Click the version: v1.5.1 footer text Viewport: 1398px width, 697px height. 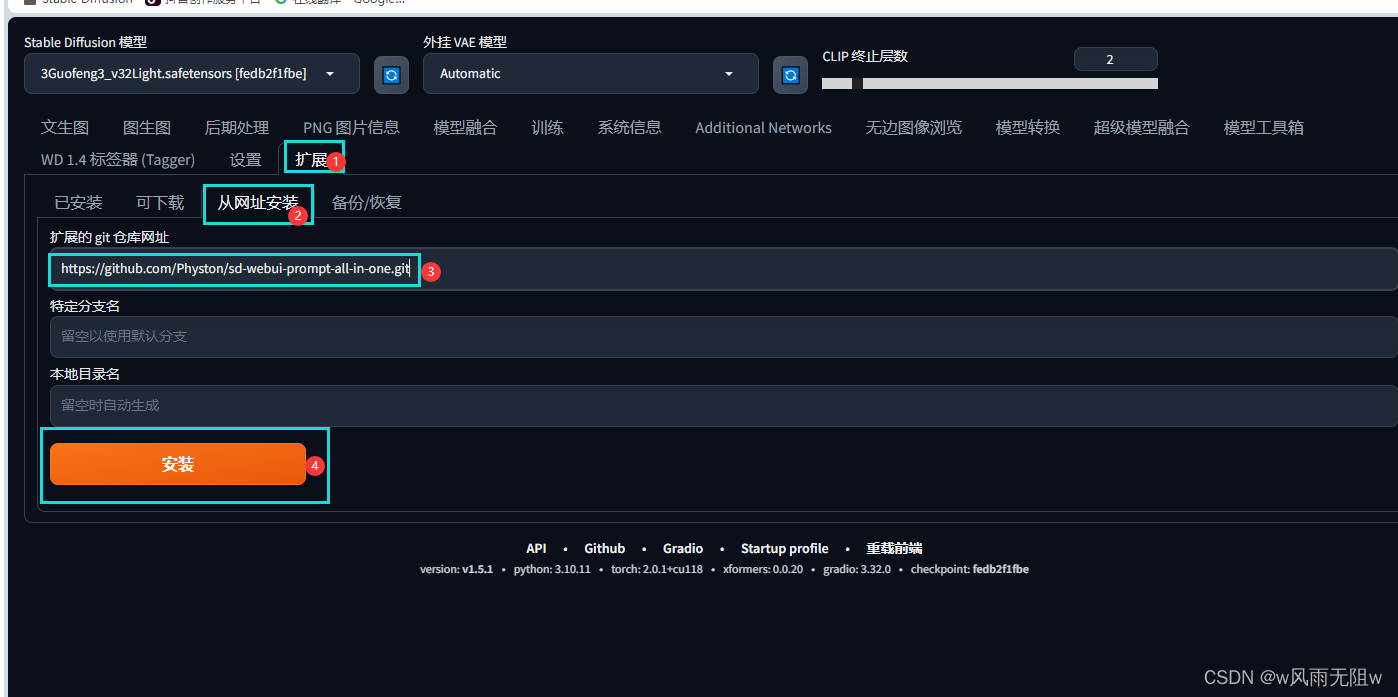456,569
